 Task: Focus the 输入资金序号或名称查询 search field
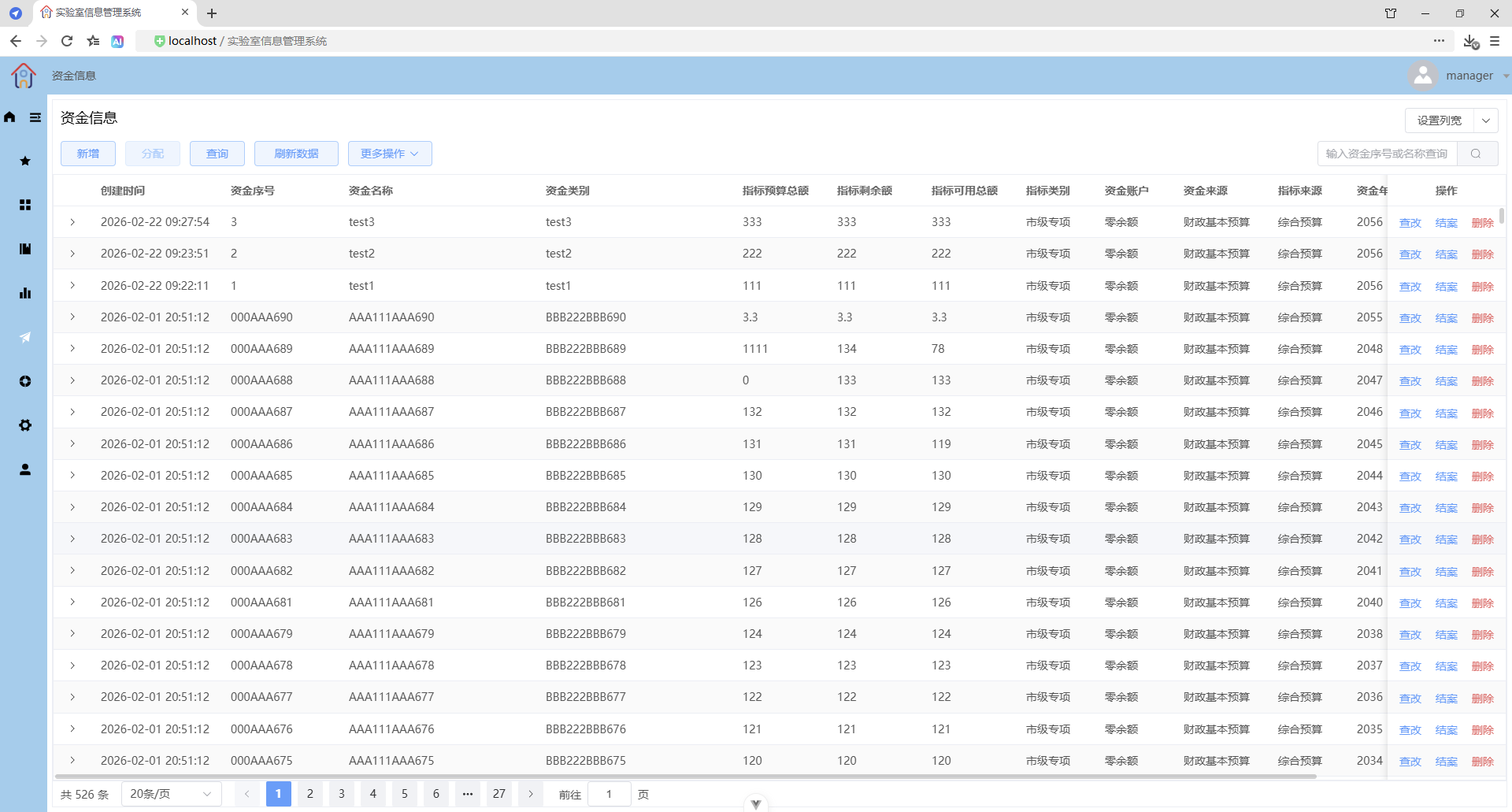(x=1388, y=154)
